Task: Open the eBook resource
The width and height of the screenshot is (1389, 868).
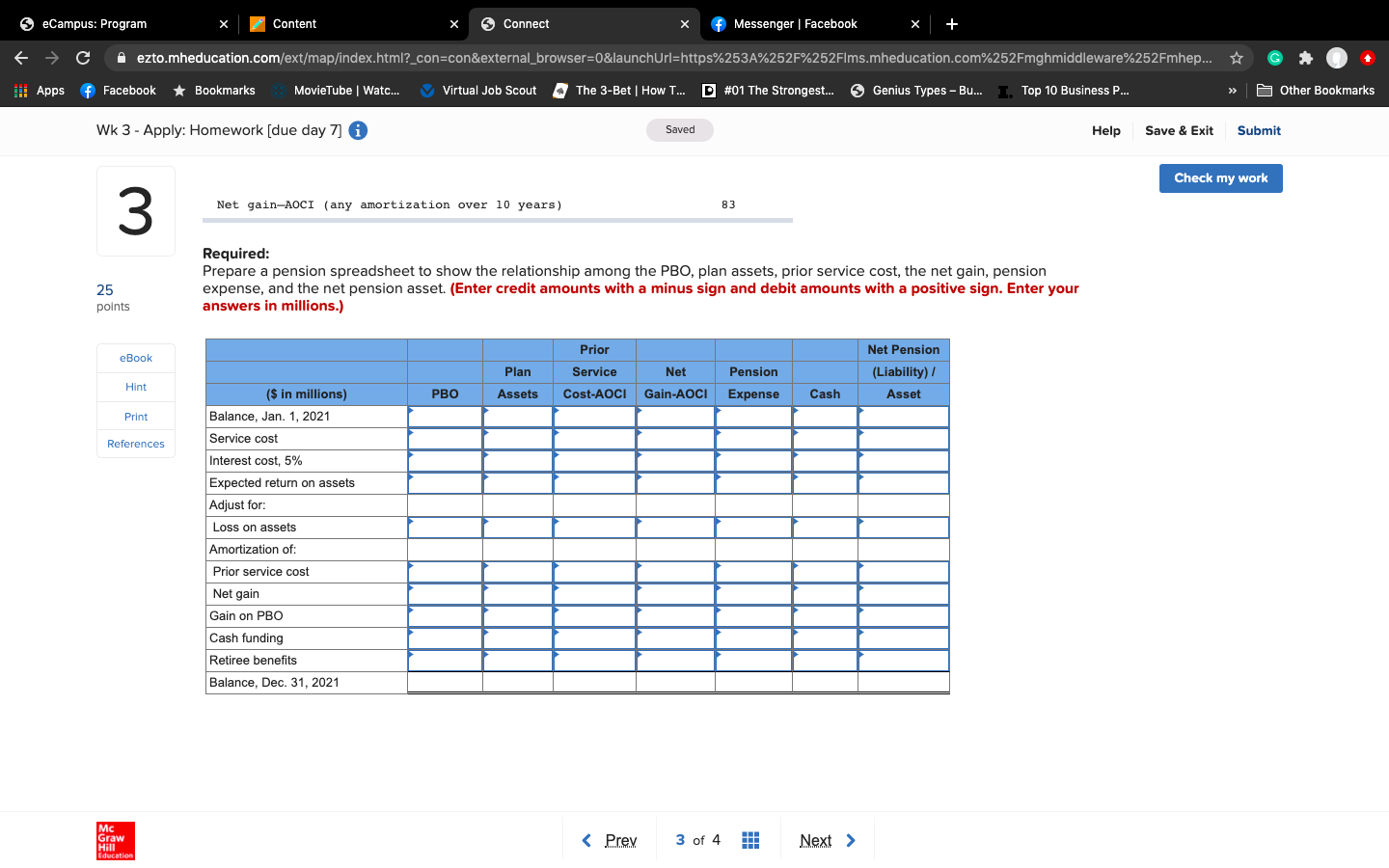Action: click(136, 358)
